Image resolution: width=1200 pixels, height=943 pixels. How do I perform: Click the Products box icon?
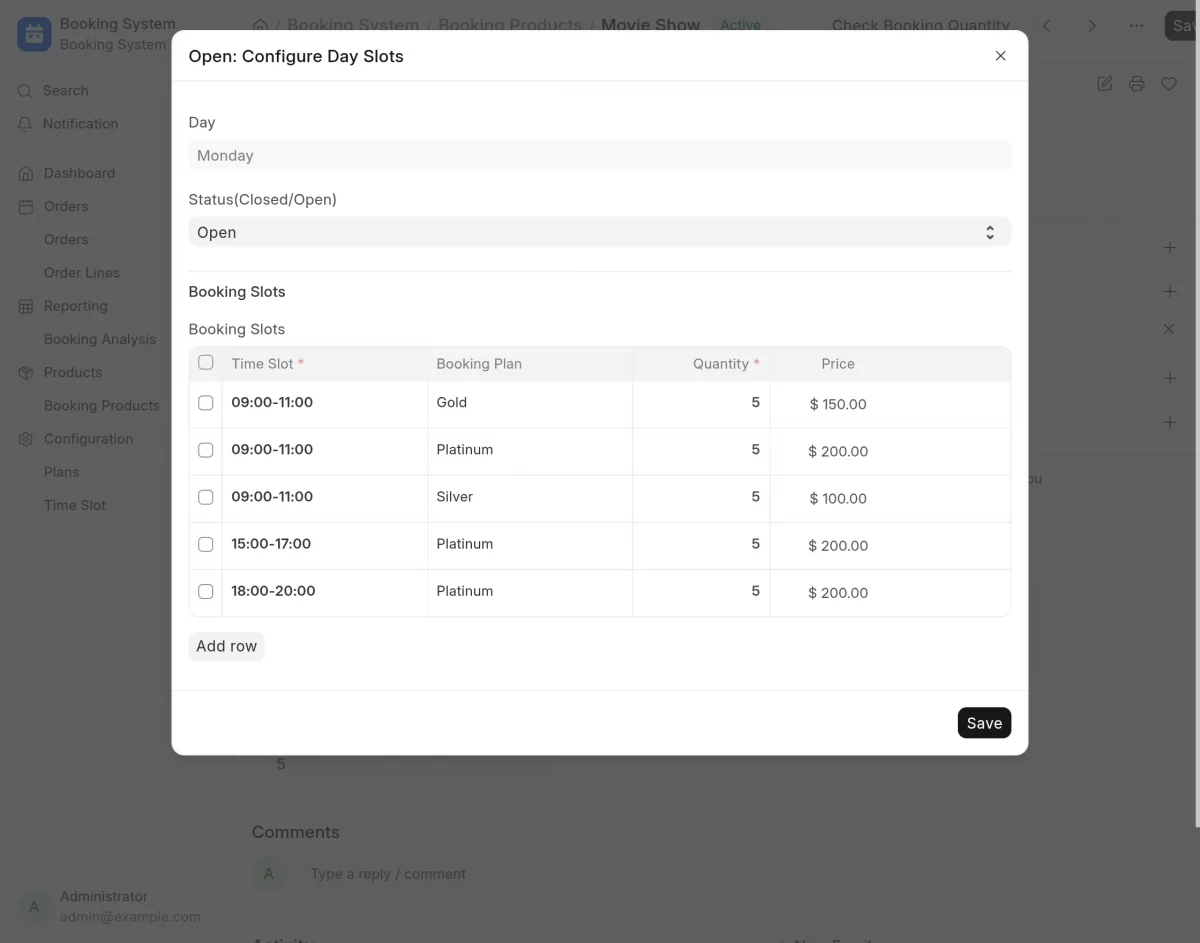click(26, 372)
